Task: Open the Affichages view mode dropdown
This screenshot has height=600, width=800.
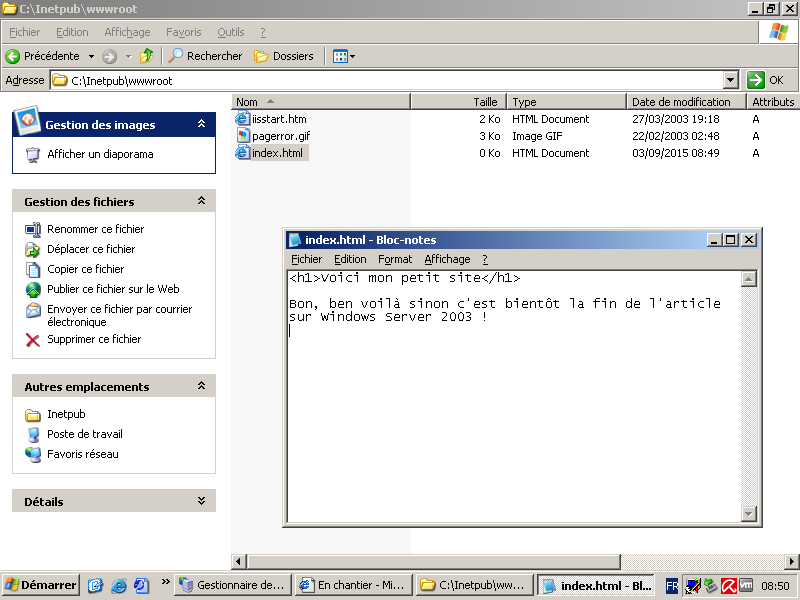Action: [343, 56]
